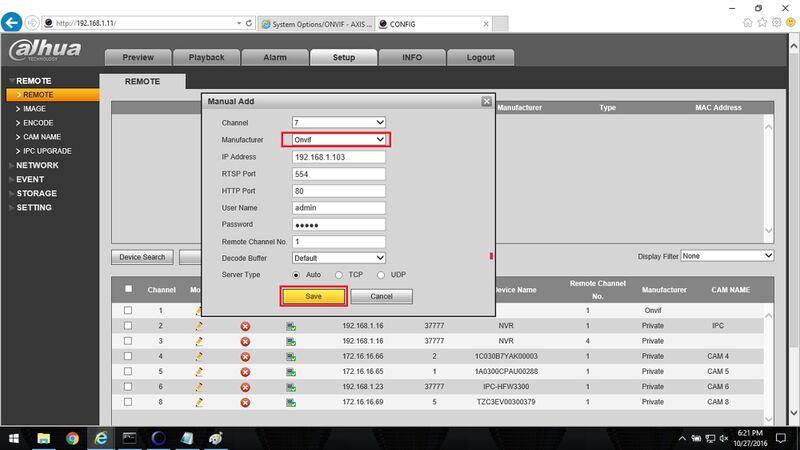Select TCP server type radio button
800x450 pixels.
339,275
